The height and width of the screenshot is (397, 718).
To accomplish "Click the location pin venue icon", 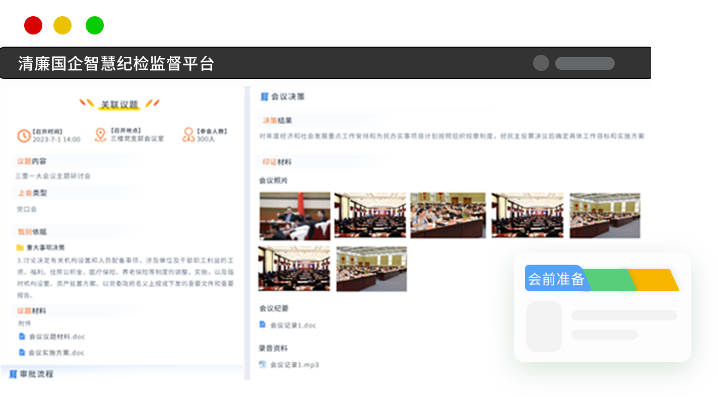I will [x=100, y=135].
